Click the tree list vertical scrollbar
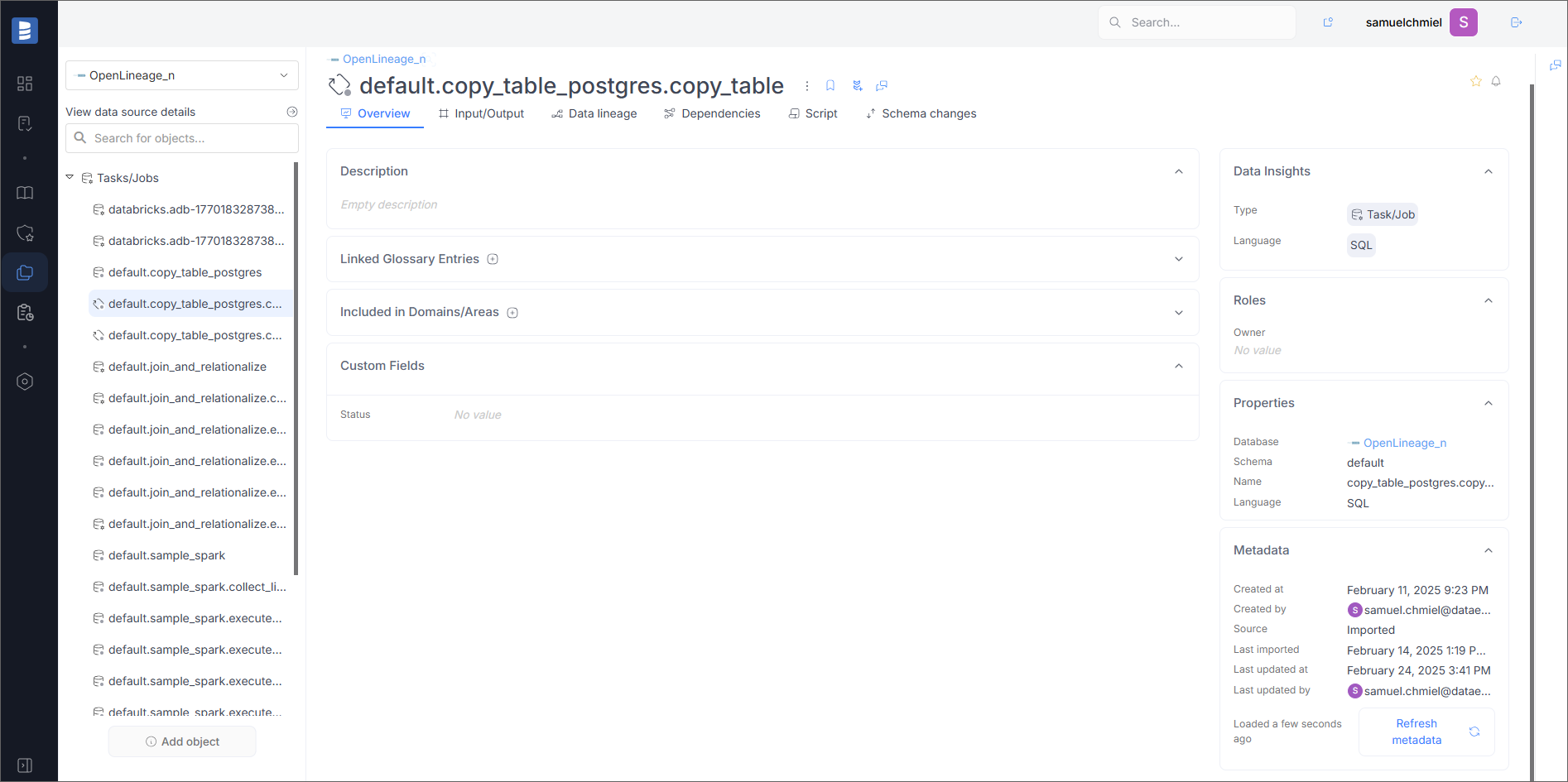The height and width of the screenshot is (782, 1568). tap(296, 368)
